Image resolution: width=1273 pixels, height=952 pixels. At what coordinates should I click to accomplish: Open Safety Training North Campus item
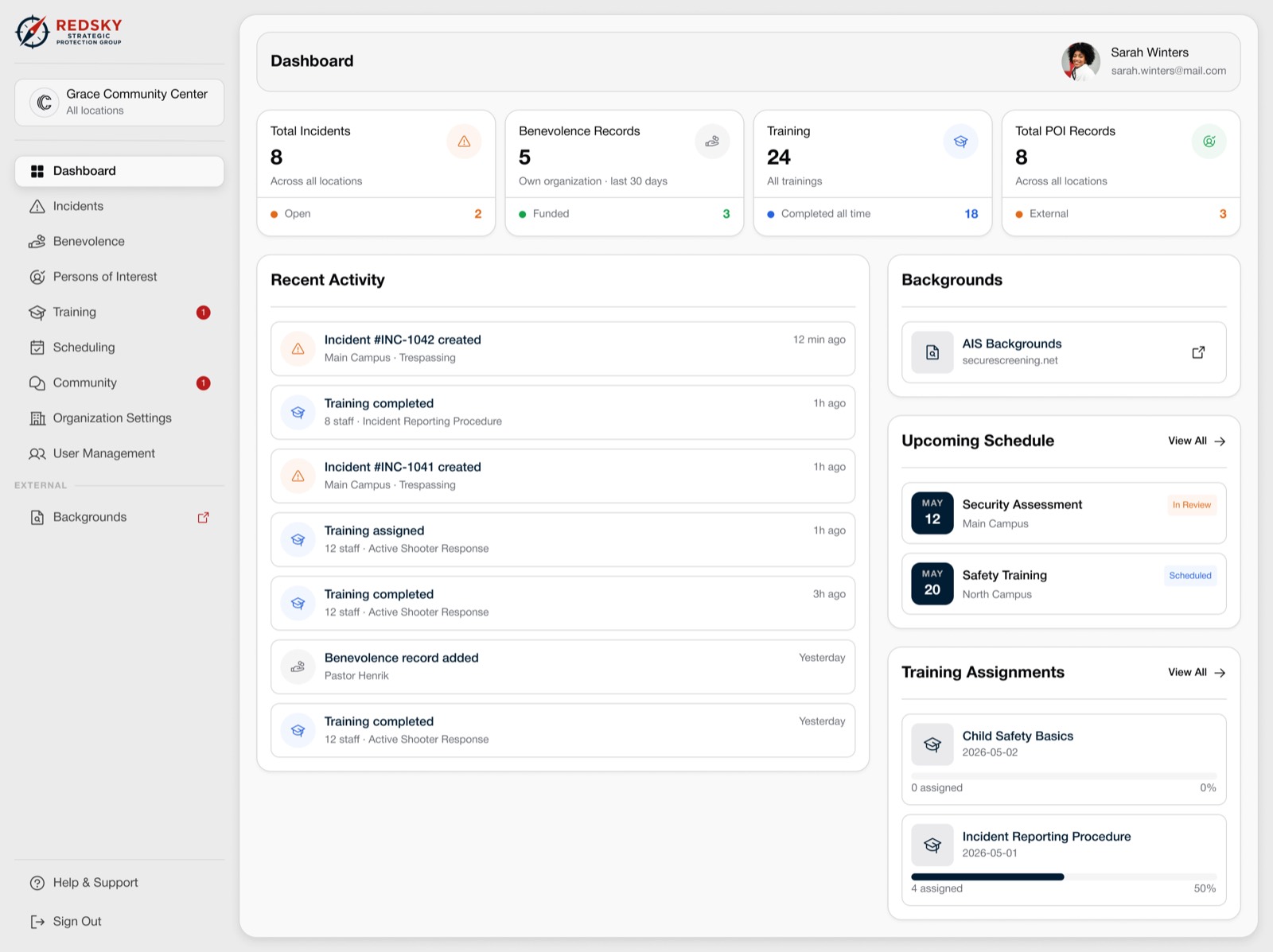point(1064,584)
